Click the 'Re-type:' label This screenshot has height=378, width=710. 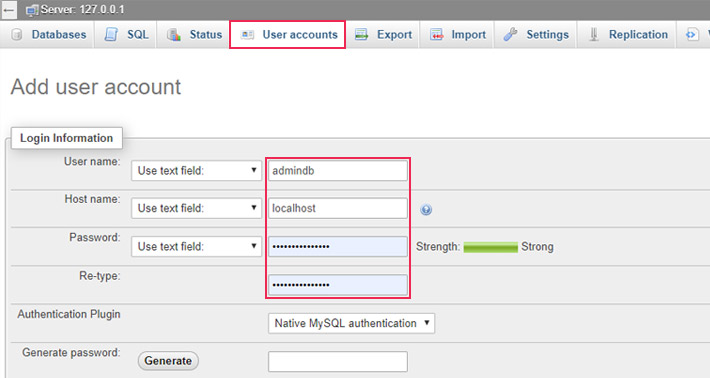click(x=100, y=276)
